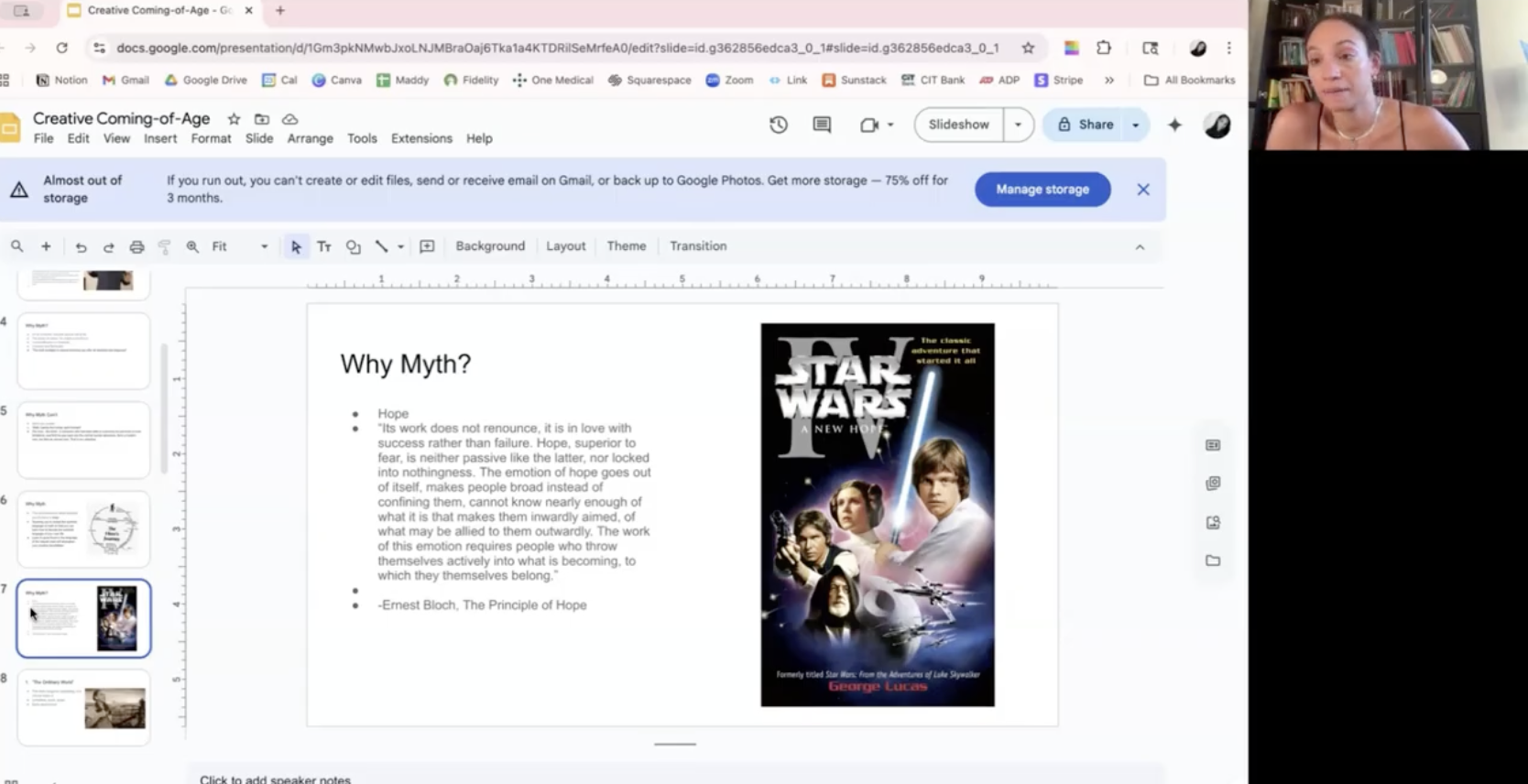Show more bookmarks with double chevron

1108,81
